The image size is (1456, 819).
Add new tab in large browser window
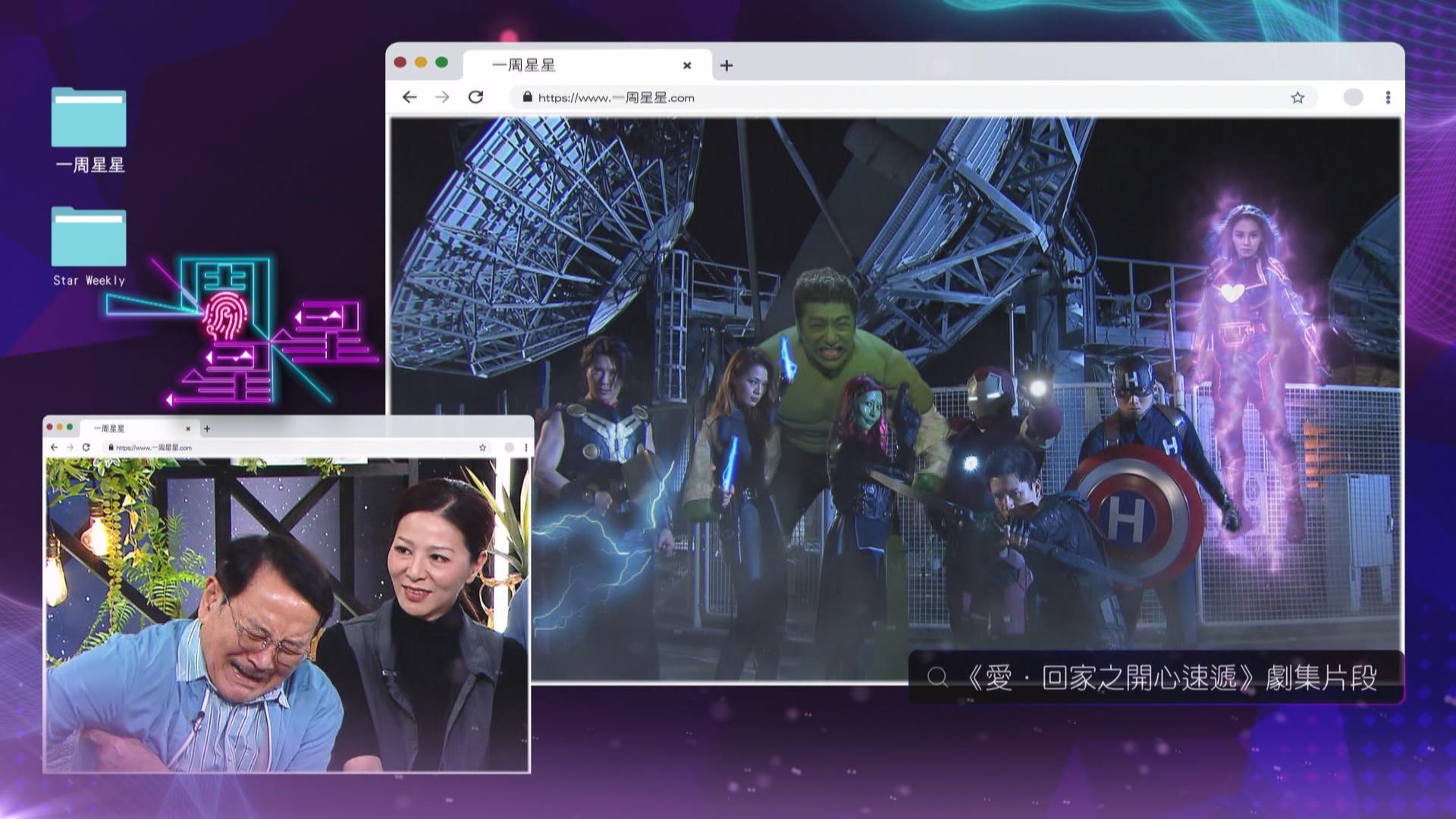(726, 65)
